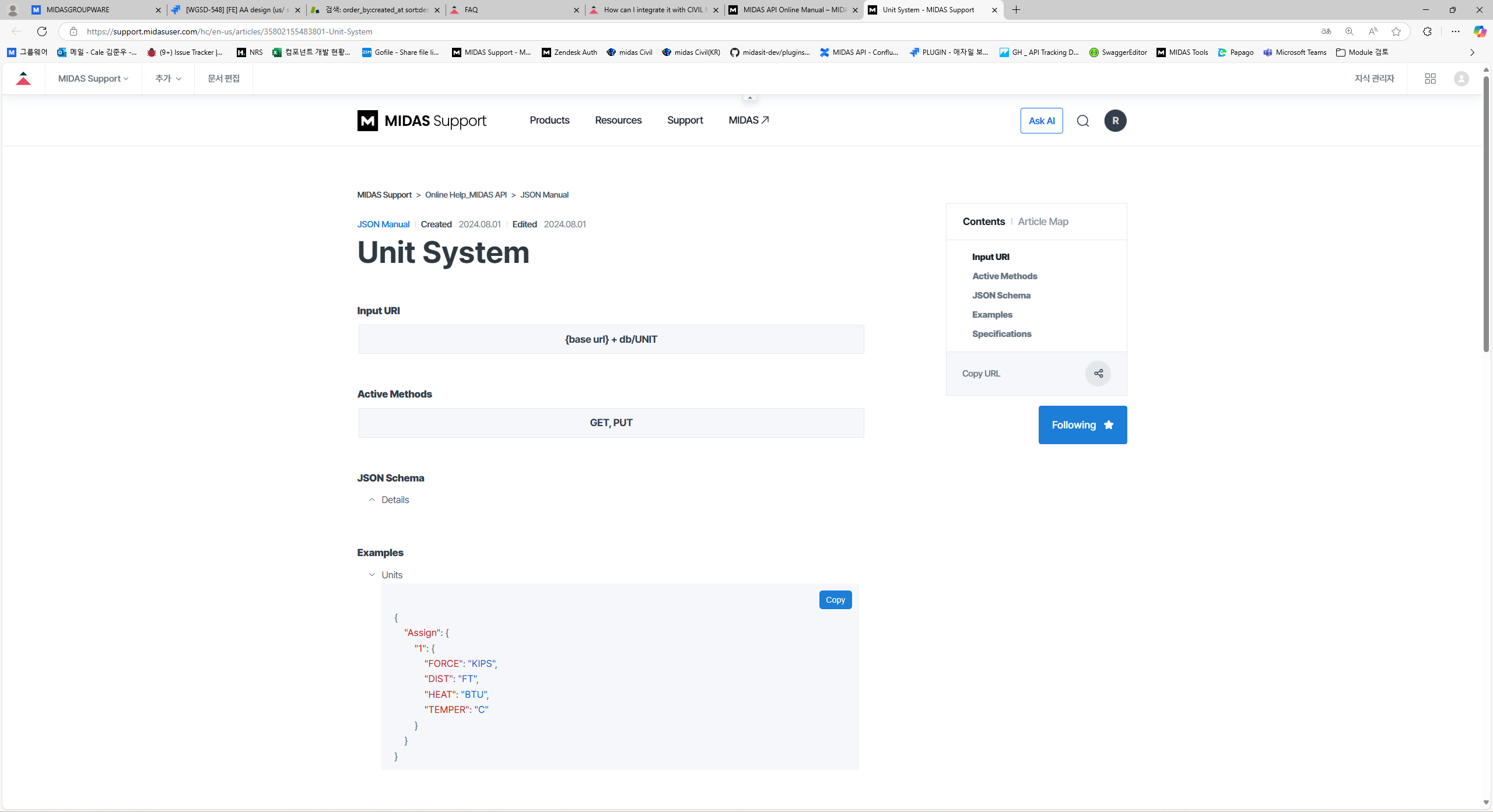Open a new tab with plus icon

(1016, 10)
